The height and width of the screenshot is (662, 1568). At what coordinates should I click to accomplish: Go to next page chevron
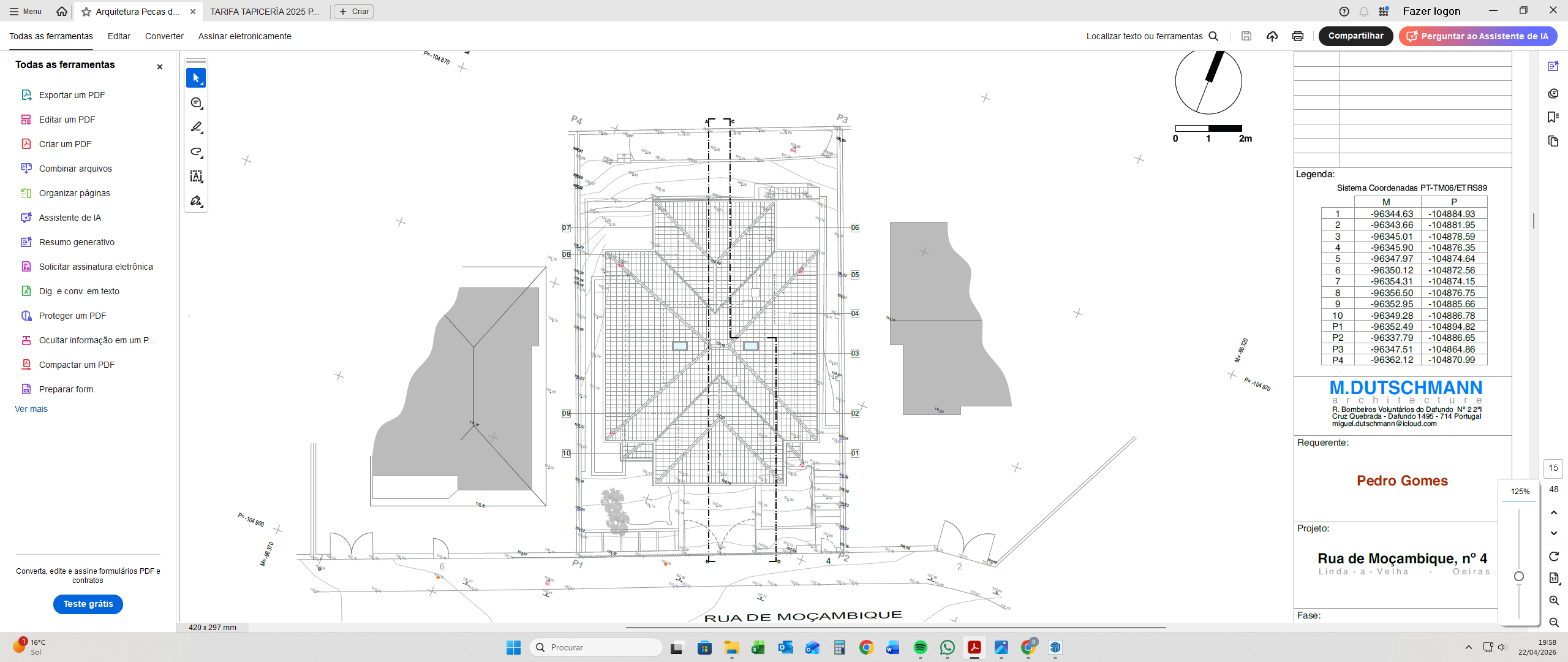[x=1554, y=533]
